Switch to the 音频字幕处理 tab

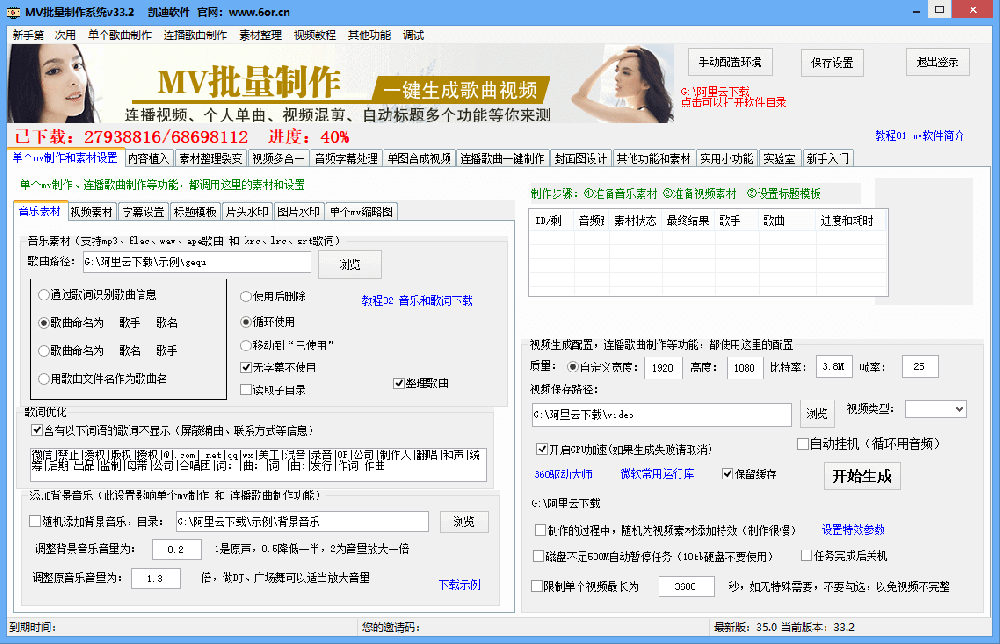(346, 158)
